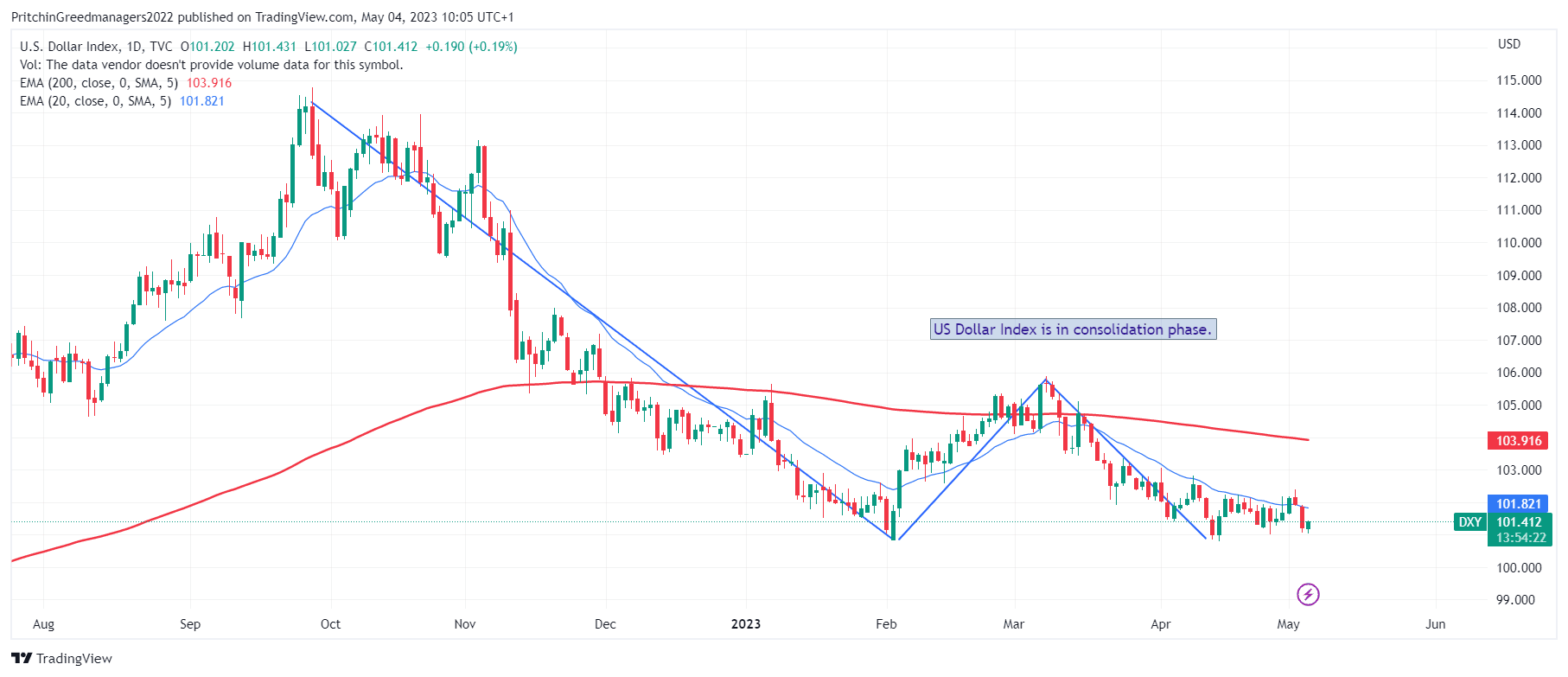
Task: Select the EMA (200, close, 0, SMA, 5) legend
Action: tap(99, 83)
